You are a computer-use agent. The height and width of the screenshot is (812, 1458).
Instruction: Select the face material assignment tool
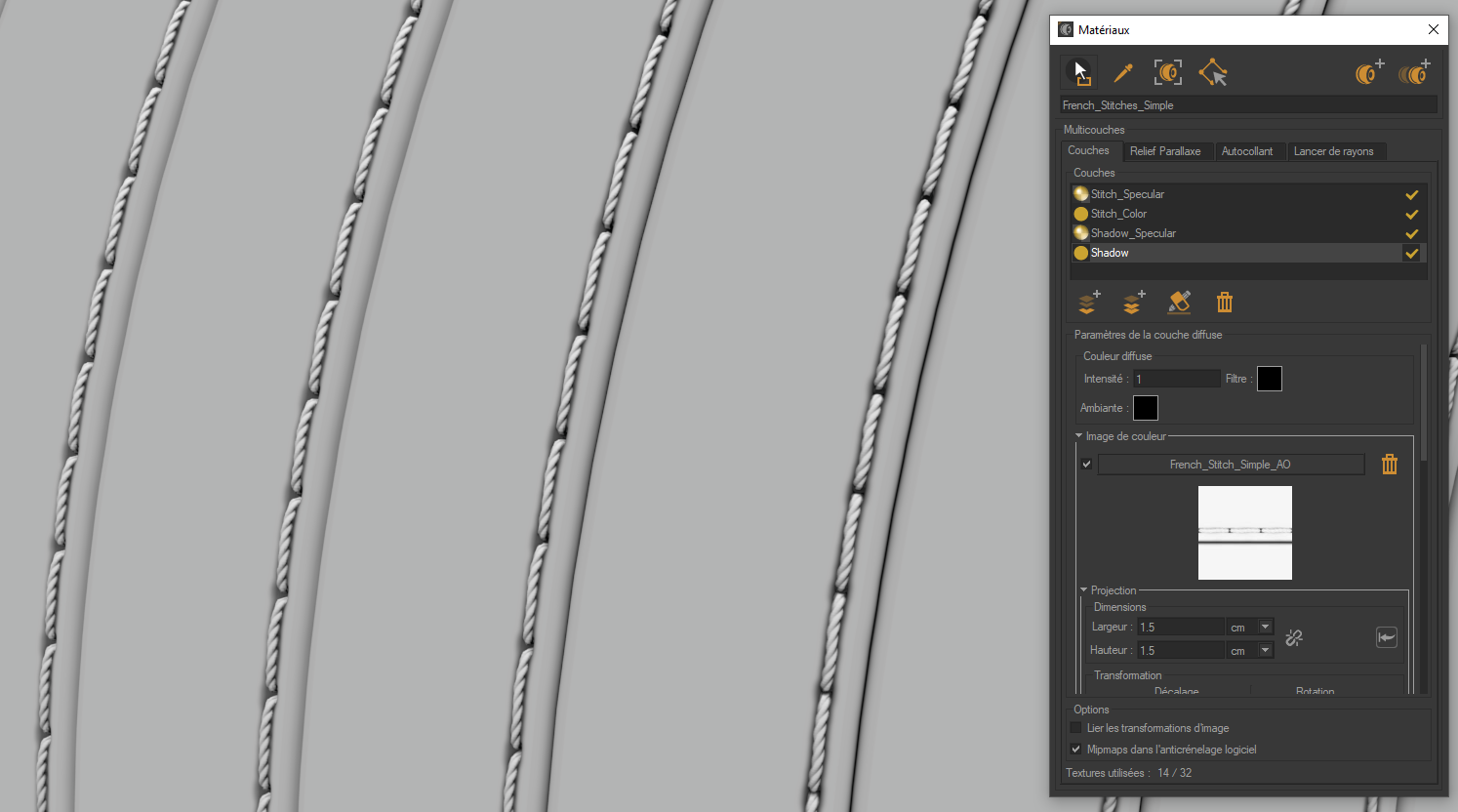1213,71
